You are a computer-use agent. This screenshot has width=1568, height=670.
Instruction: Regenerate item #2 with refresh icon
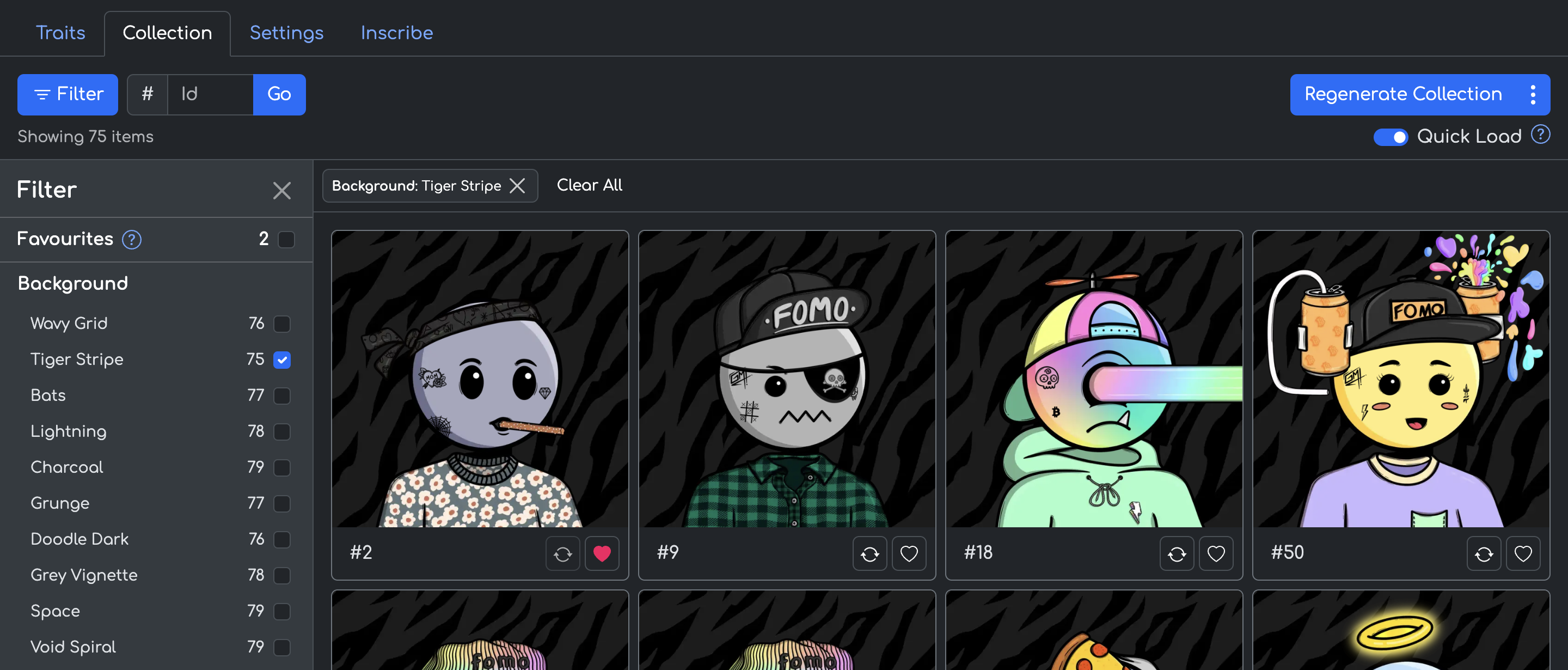tap(562, 553)
